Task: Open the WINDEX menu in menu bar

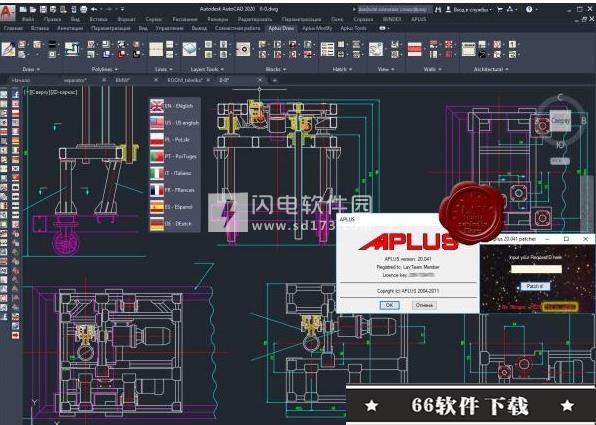Action: click(x=392, y=19)
